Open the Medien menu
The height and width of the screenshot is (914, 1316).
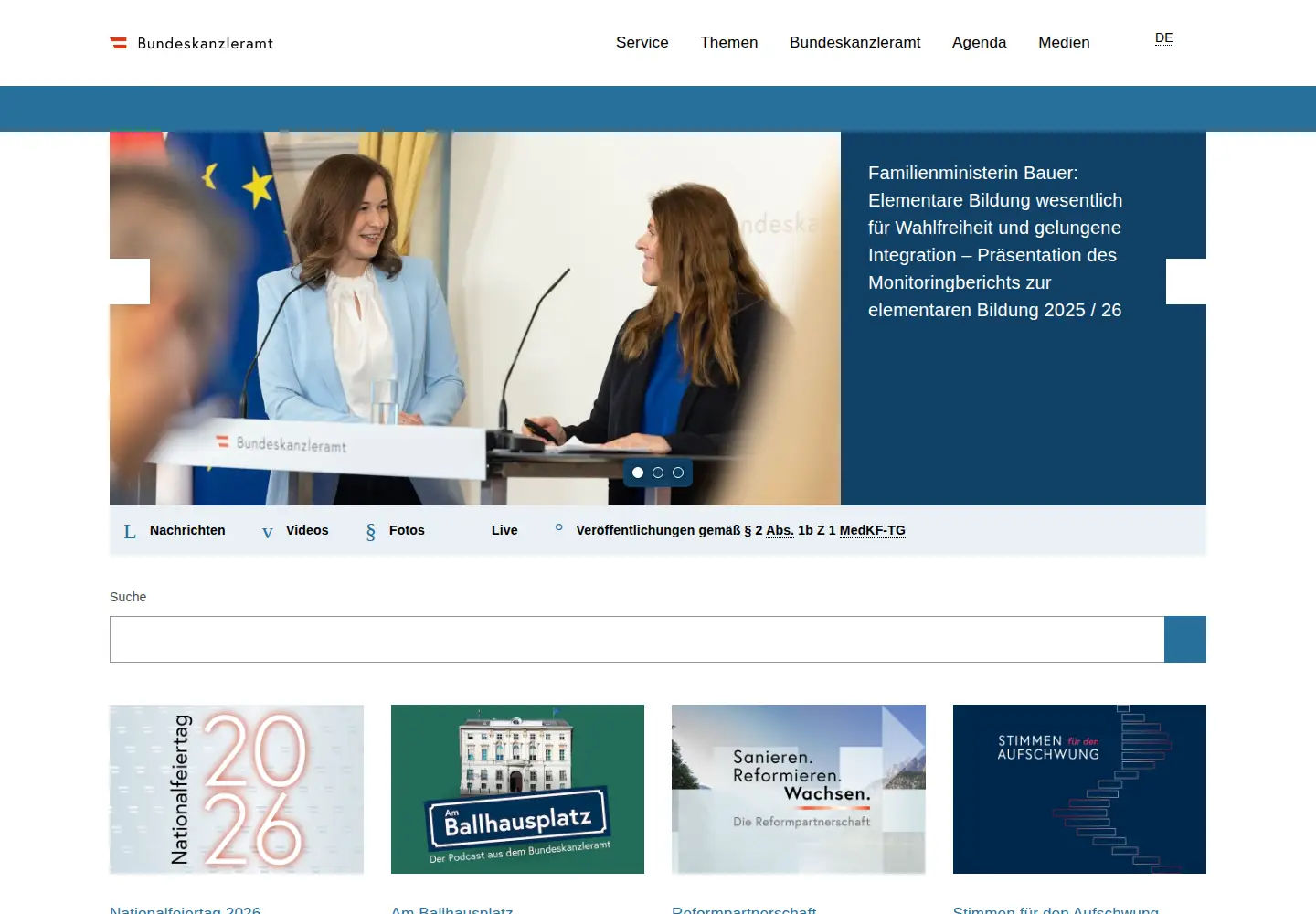pos(1064,42)
